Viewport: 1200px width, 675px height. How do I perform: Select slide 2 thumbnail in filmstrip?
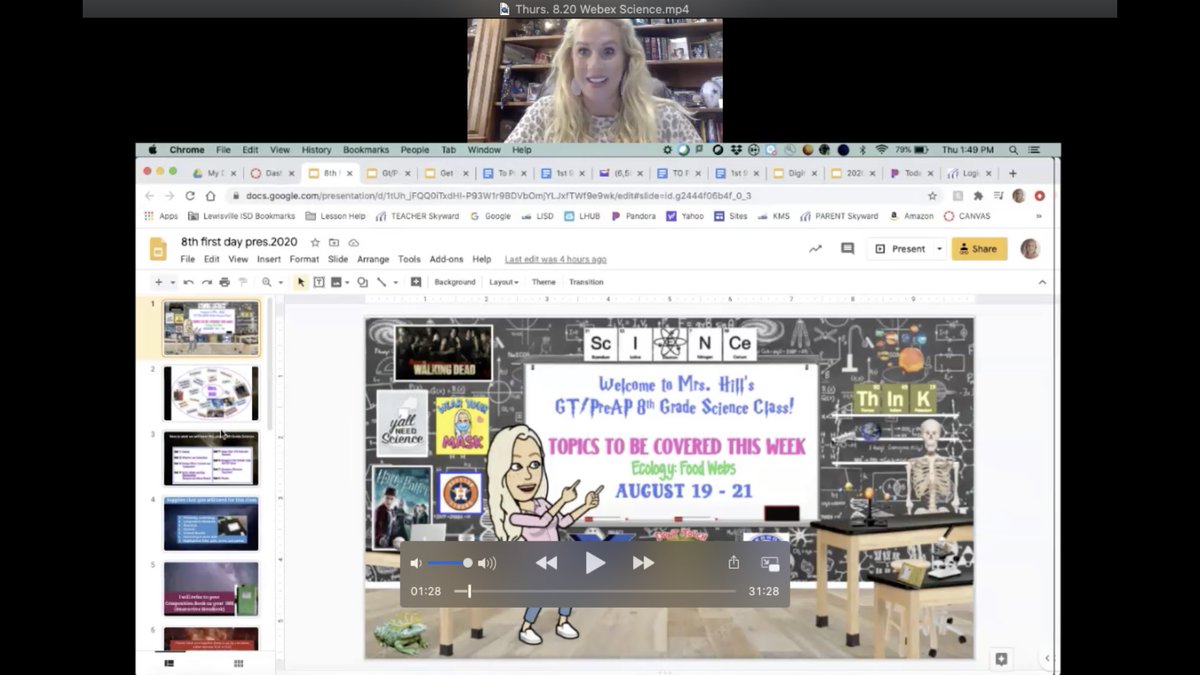tap(211, 393)
